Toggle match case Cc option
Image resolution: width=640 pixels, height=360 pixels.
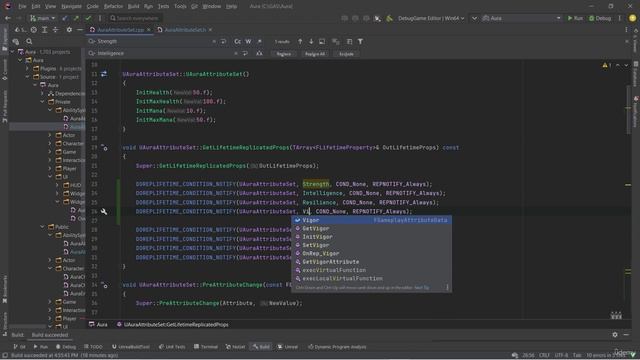(238, 41)
